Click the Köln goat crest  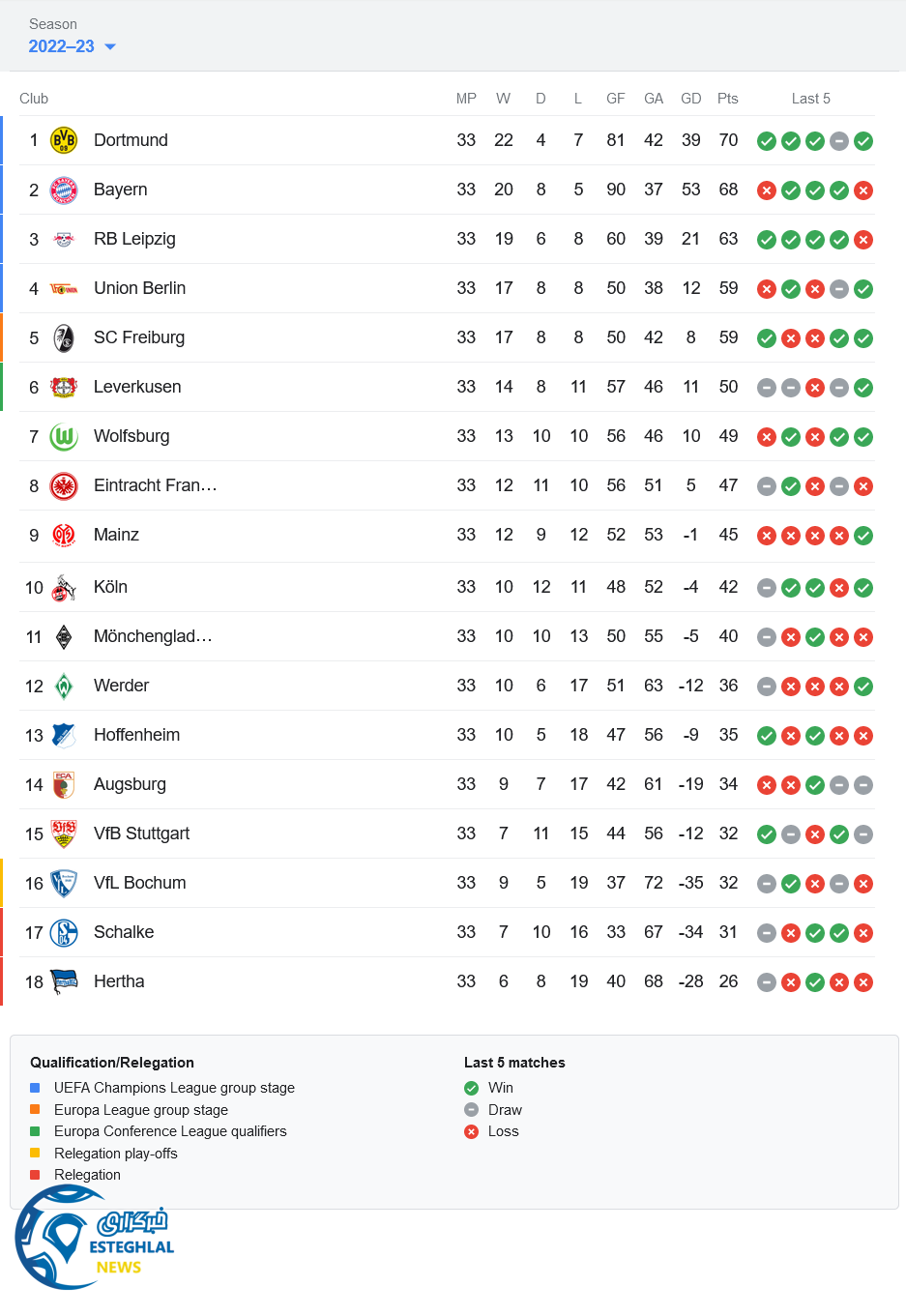coord(64,588)
